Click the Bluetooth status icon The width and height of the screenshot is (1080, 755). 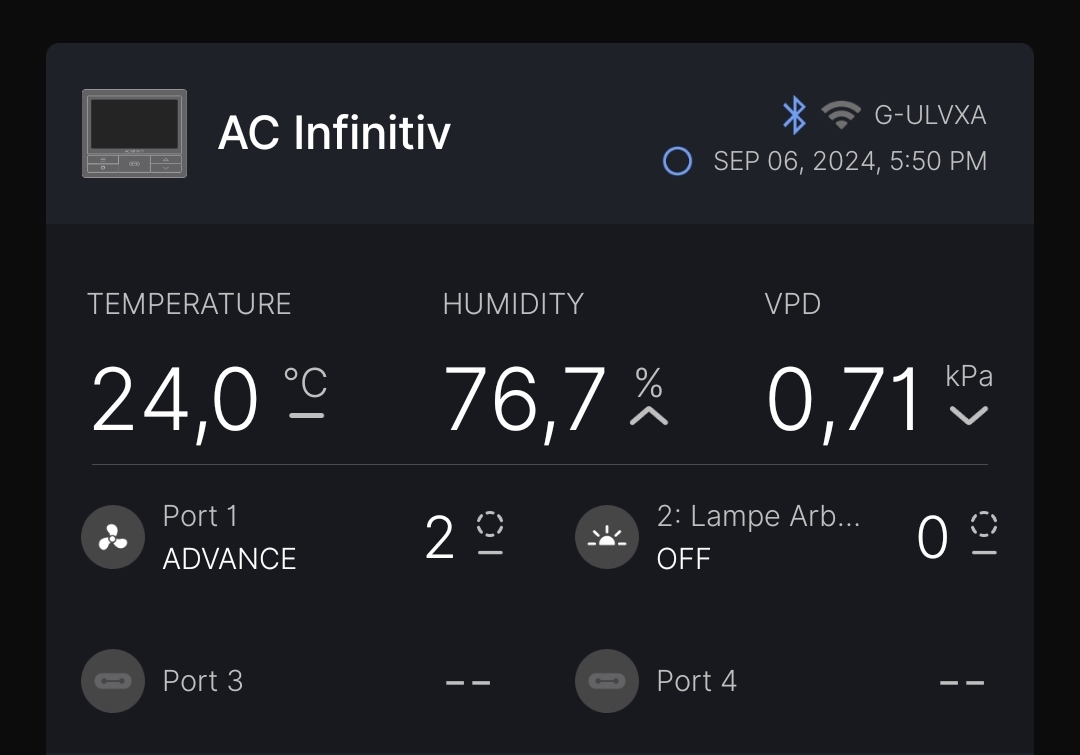794,115
